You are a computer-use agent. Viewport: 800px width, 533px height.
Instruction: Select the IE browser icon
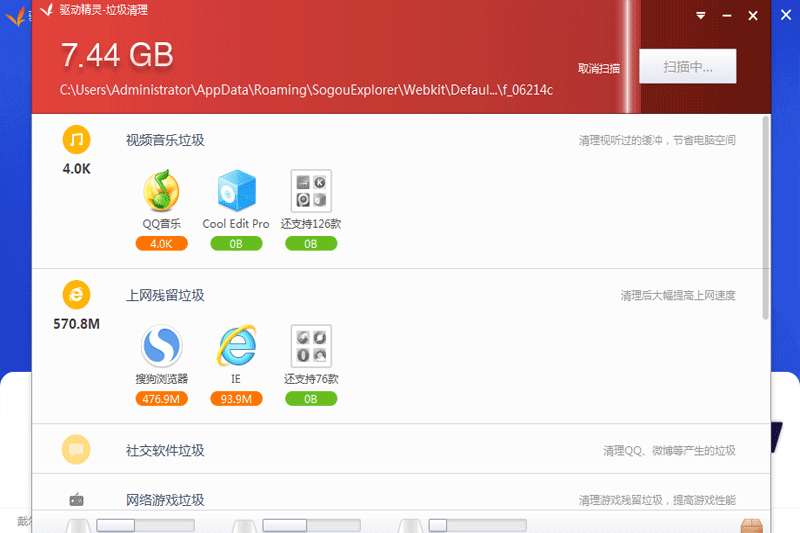(x=236, y=346)
